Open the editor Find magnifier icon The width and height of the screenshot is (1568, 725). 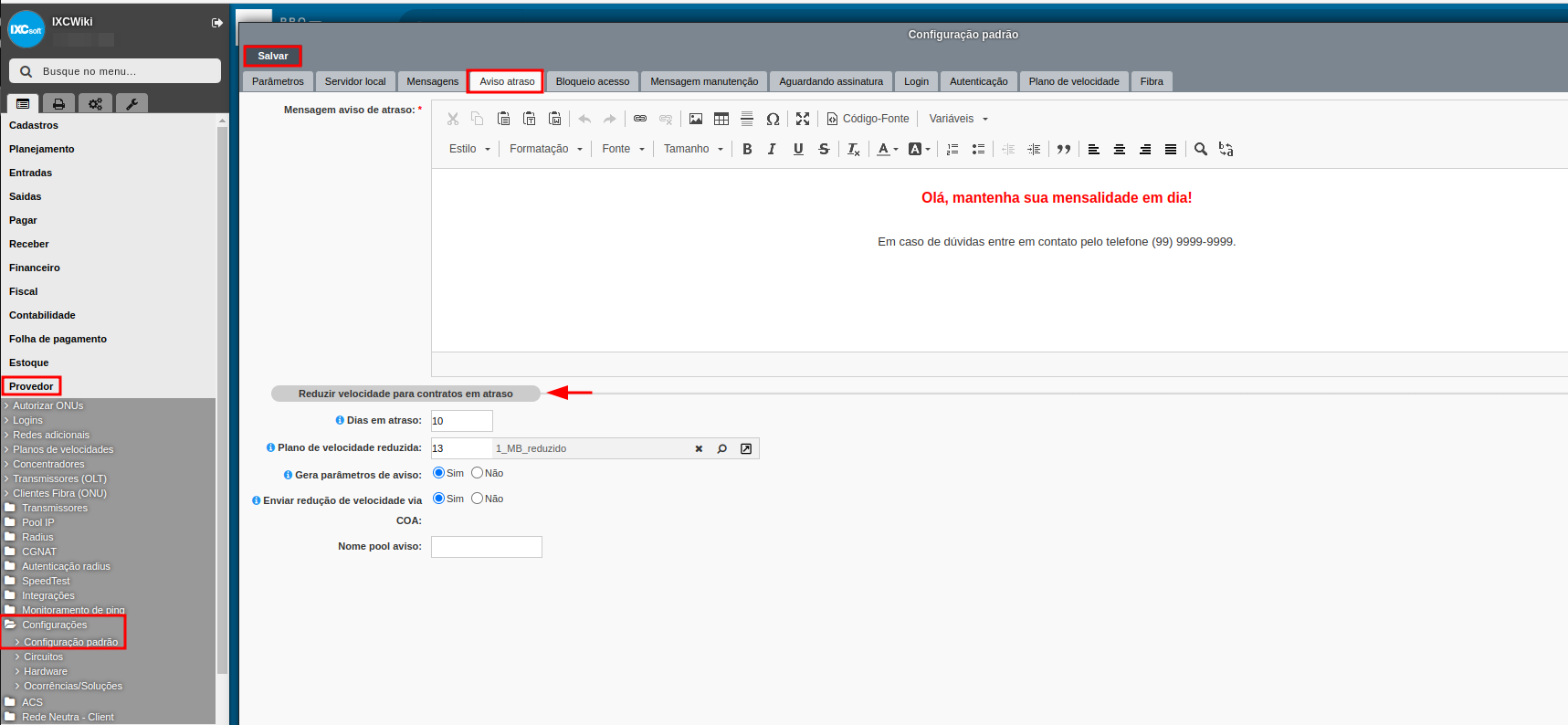pyautogui.click(x=1201, y=149)
